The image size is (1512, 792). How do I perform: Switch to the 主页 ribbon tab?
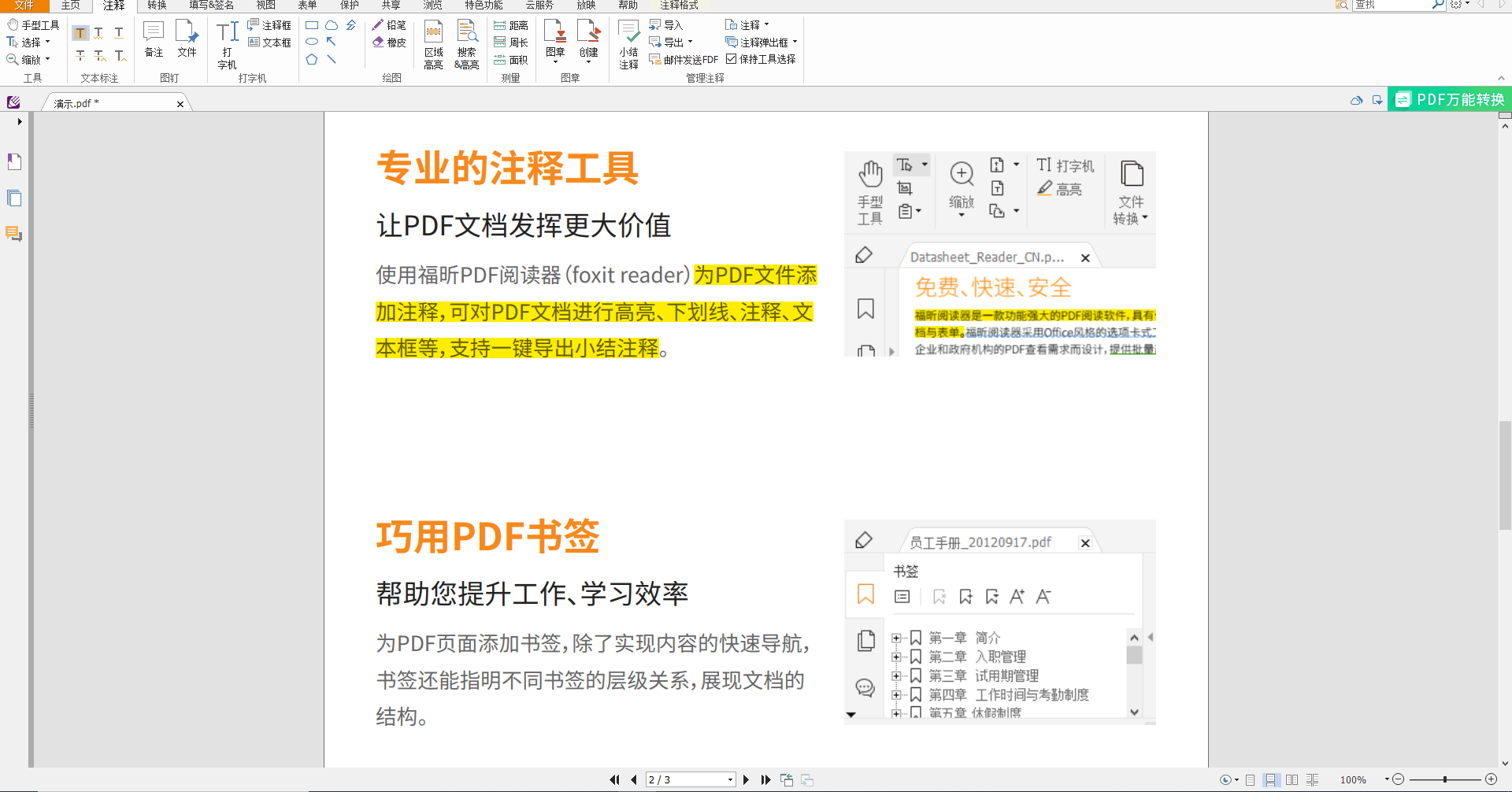pyautogui.click(x=70, y=6)
